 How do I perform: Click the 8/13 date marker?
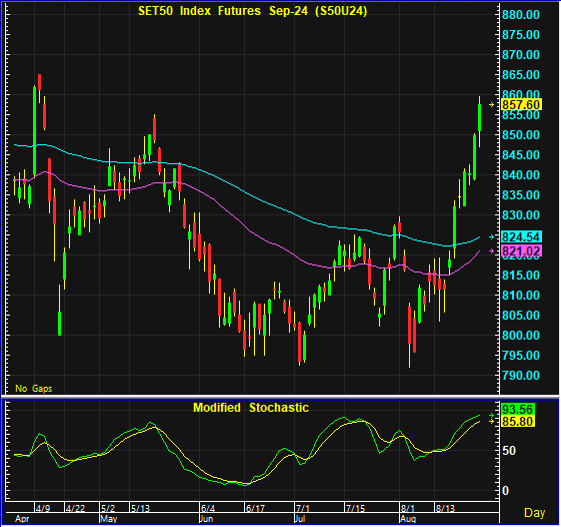445,508
